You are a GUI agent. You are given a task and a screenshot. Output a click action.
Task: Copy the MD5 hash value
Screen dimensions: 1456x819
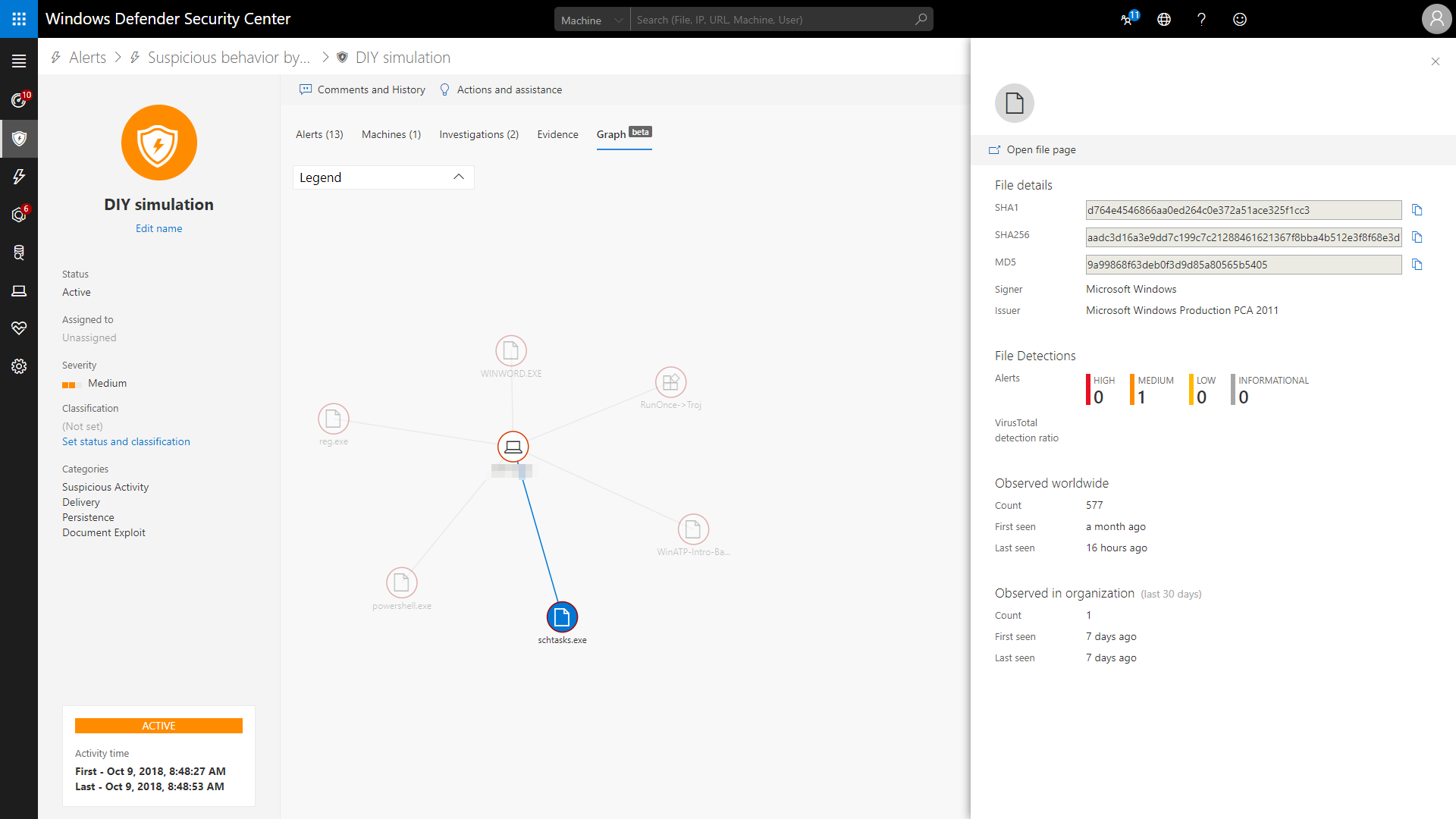click(x=1418, y=265)
